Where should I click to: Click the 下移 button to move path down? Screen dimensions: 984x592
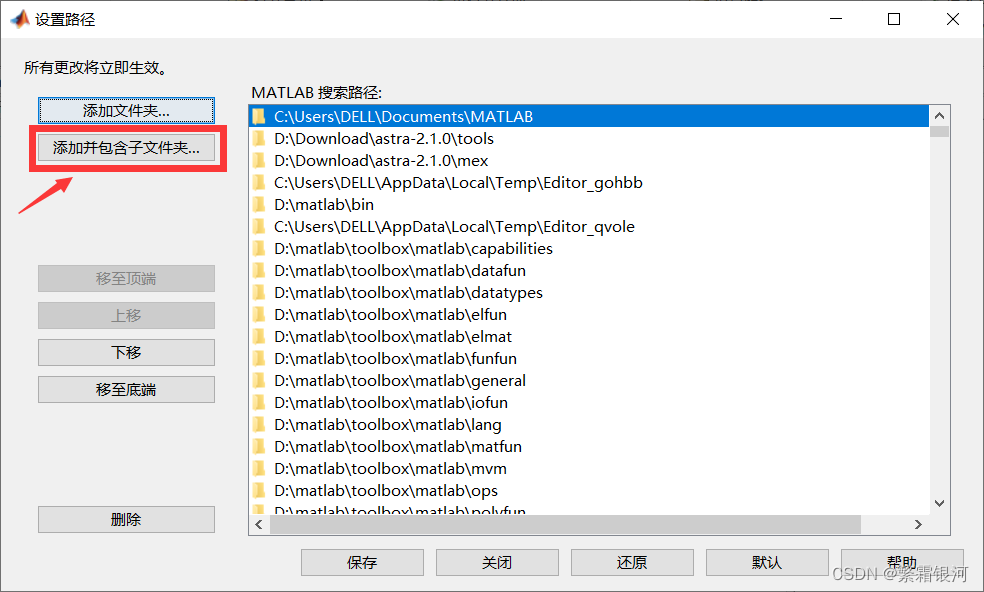125,352
